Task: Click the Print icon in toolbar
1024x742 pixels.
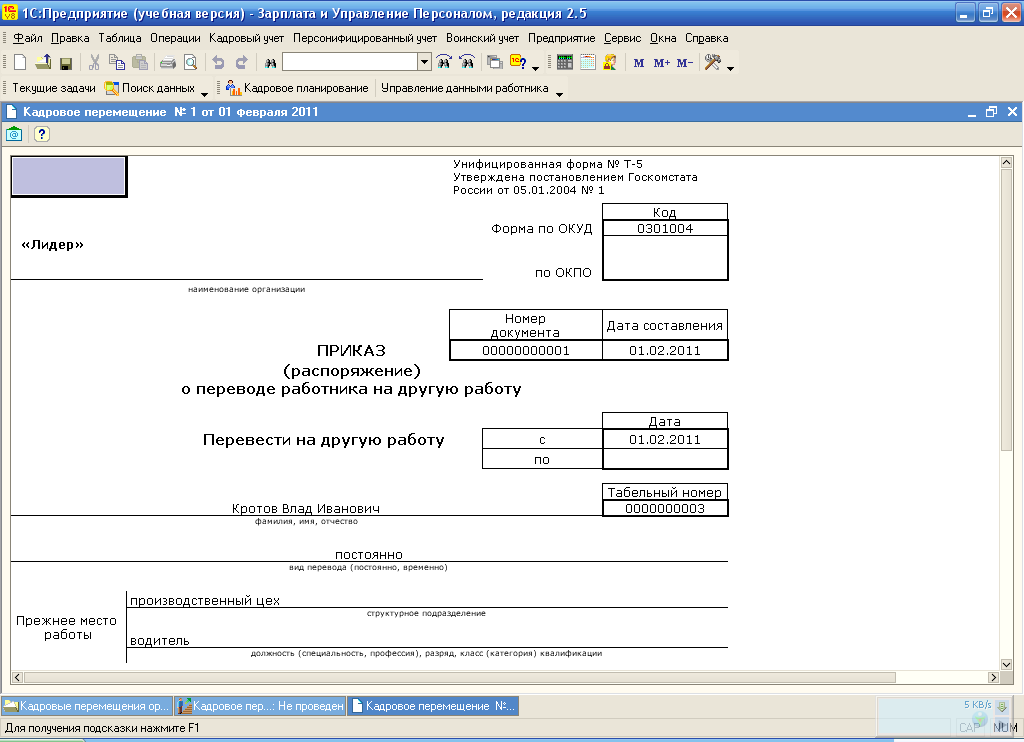Action: pyautogui.click(x=168, y=62)
